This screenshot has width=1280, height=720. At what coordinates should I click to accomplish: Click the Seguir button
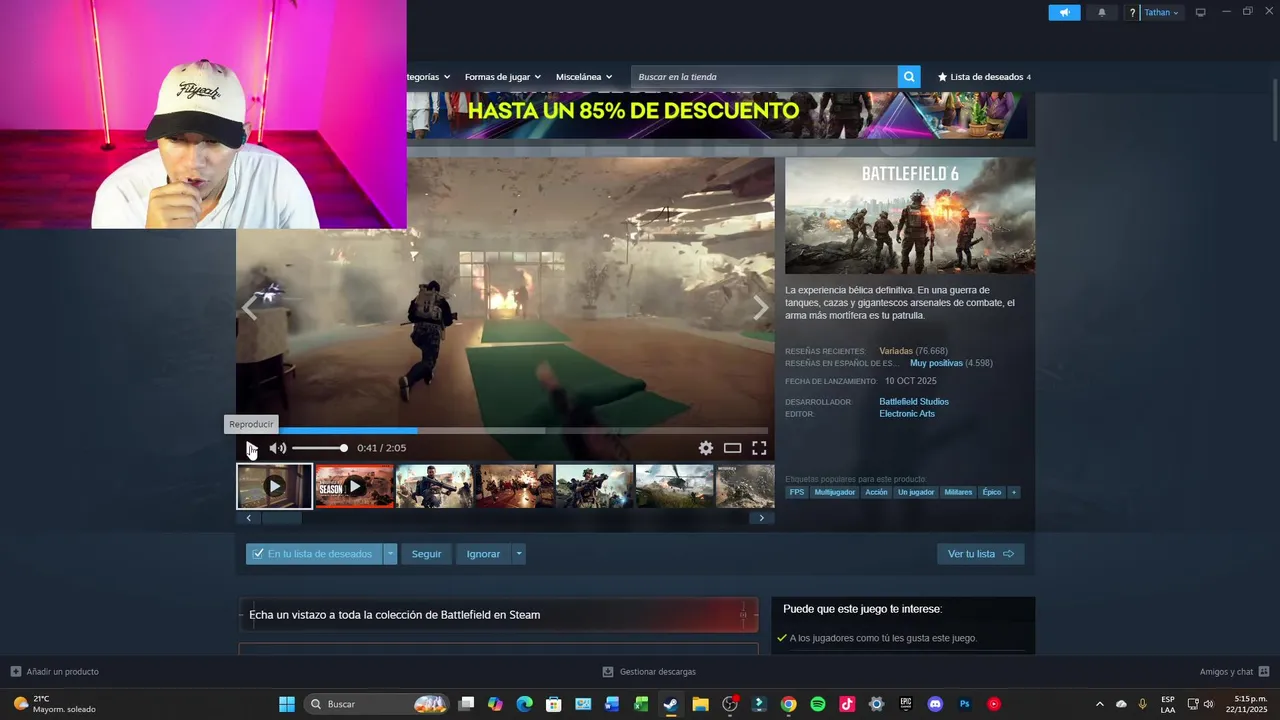point(426,554)
